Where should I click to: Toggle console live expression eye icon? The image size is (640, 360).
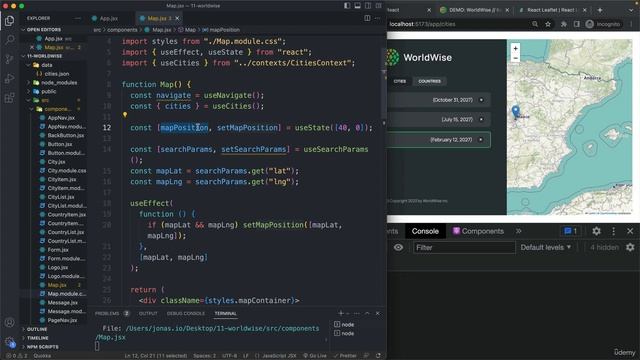click(398, 247)
